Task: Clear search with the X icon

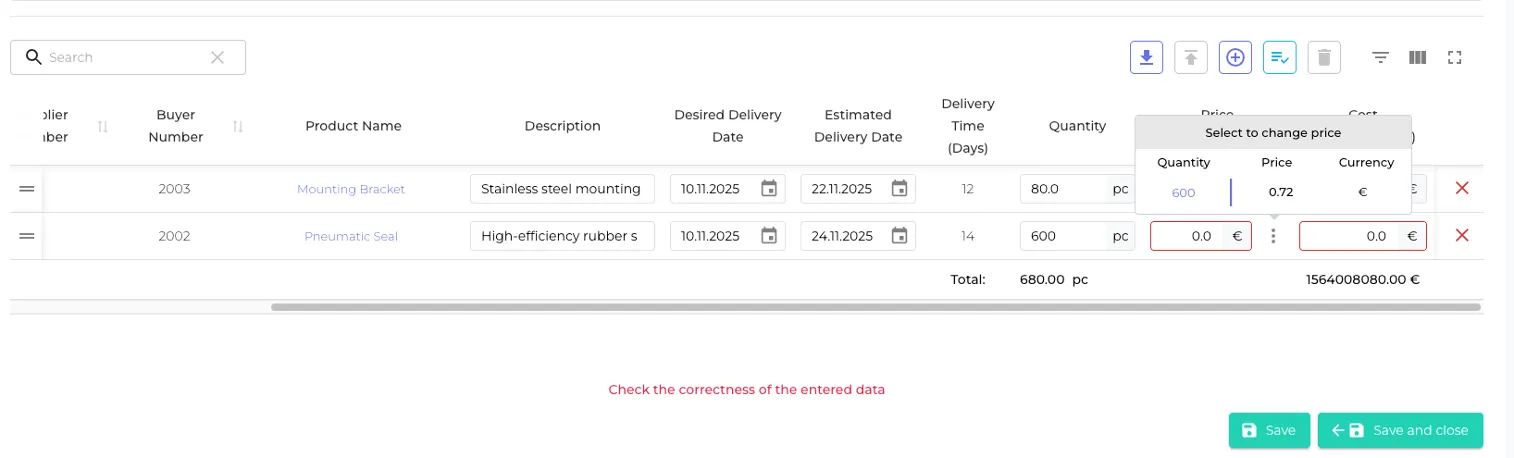Action: tap(217, 58)
